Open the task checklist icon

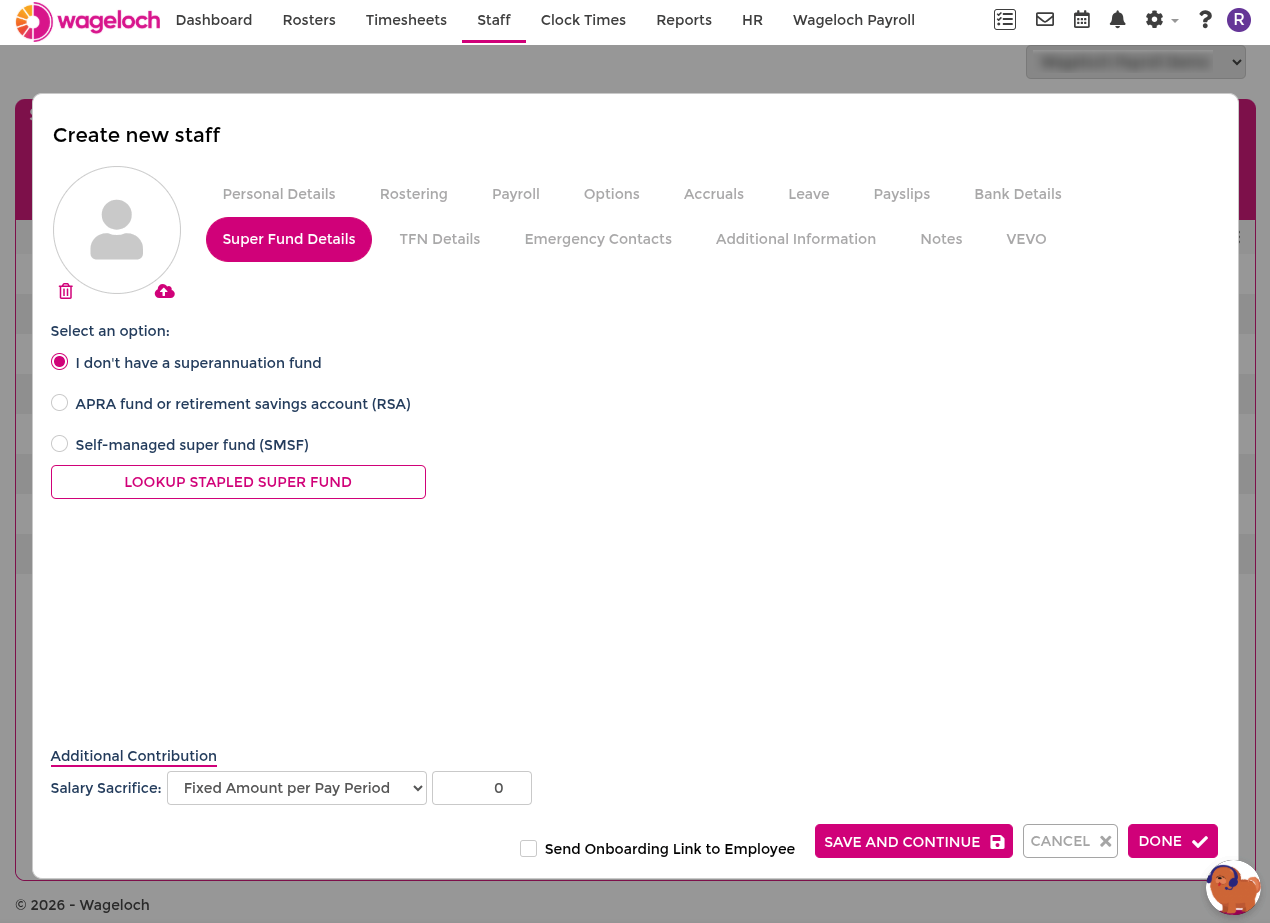point(1005,20)
